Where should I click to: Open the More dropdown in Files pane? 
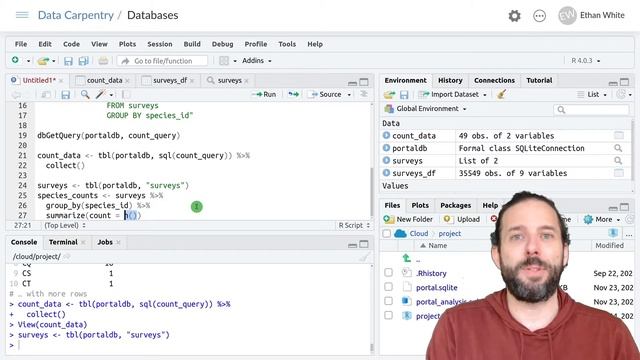click(602, 219)
